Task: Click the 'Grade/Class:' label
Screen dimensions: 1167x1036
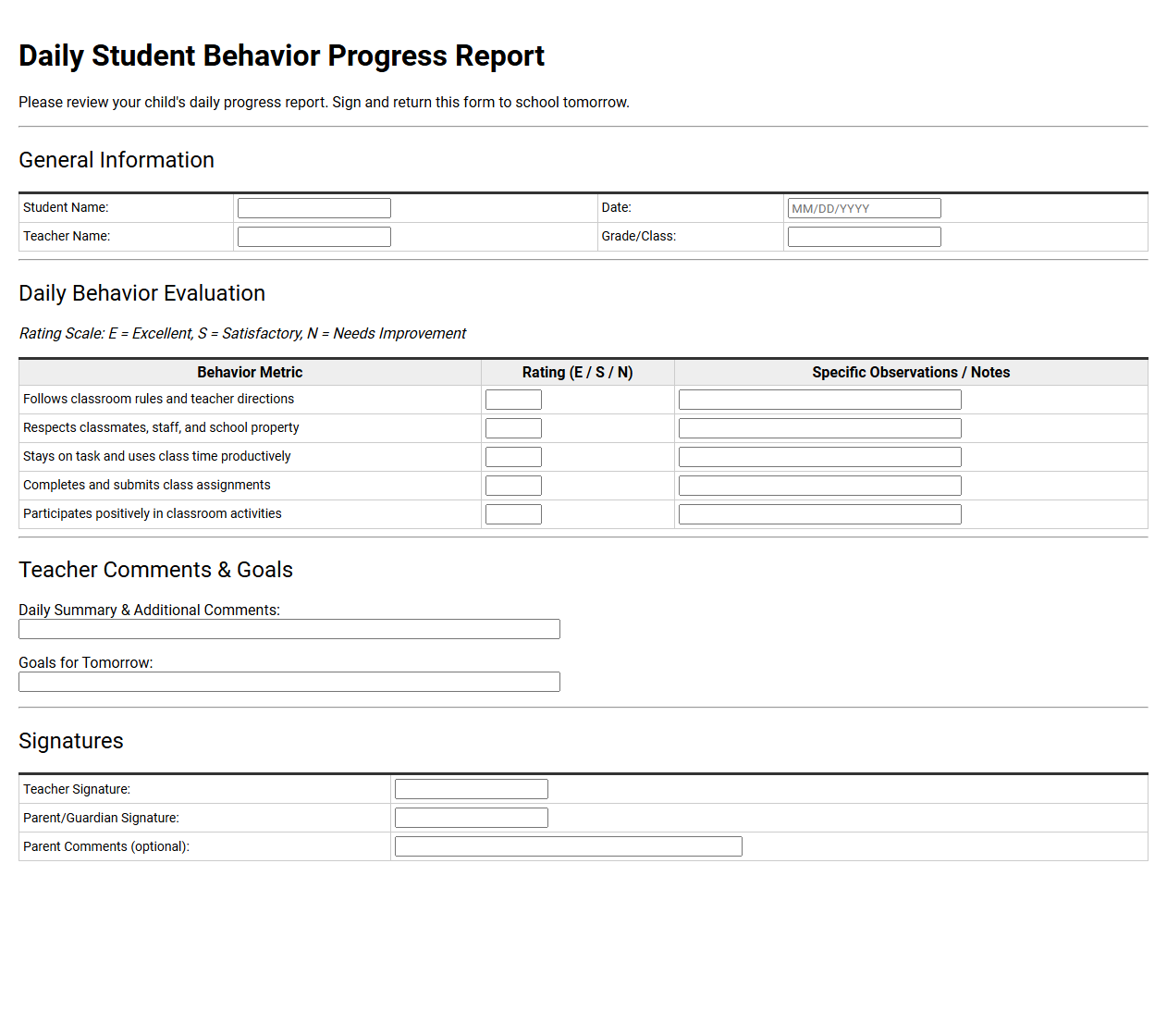Action: coord(639,236)
